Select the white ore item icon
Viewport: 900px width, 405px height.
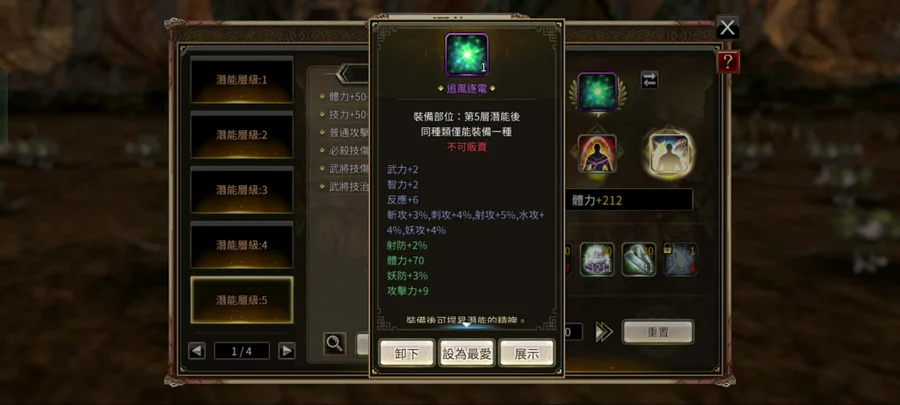coord(597,259)
